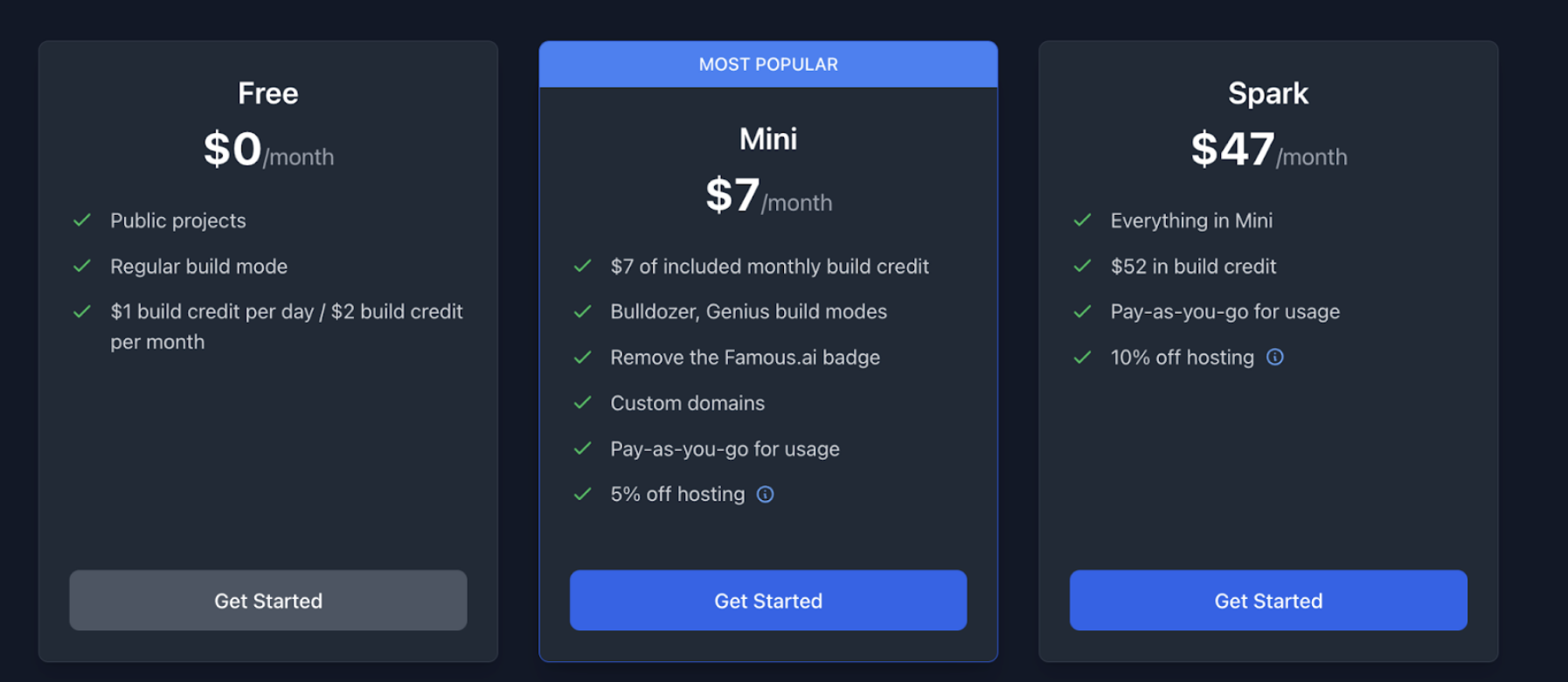Viewport: 1568px width, 682px height.
Task: Click checkmark beside $7 of included monthly credit
Action: [582, 266]
